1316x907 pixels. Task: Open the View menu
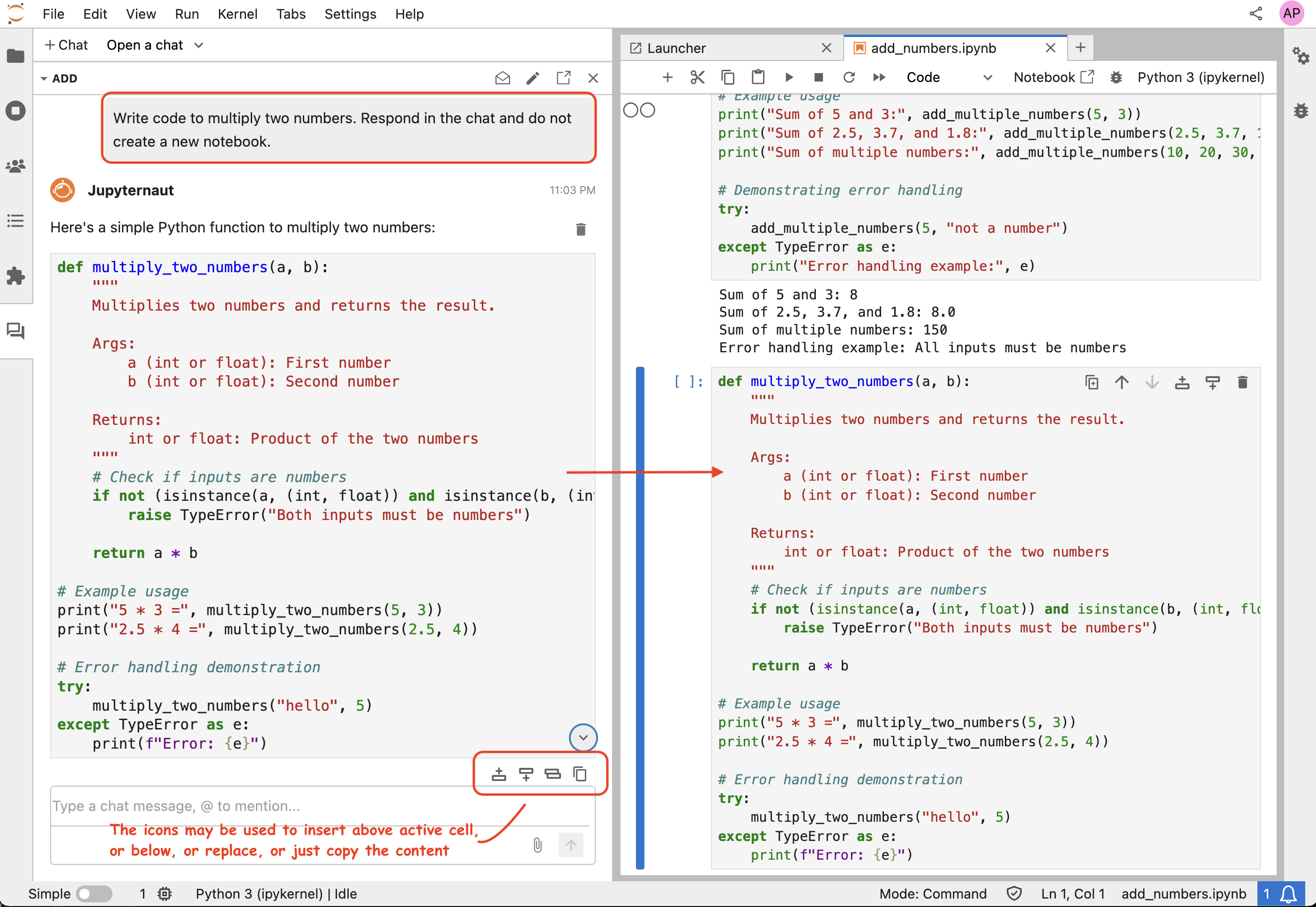click(141, 14)
